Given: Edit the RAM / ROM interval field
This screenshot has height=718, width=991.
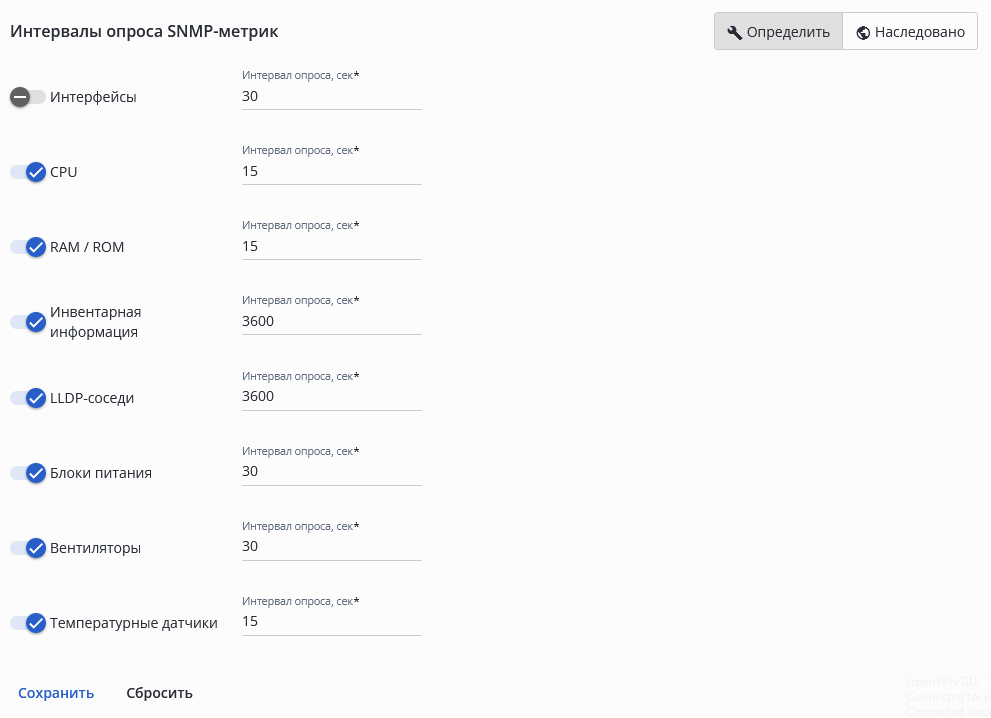Looking at the screenshot, I should [331, 246].
